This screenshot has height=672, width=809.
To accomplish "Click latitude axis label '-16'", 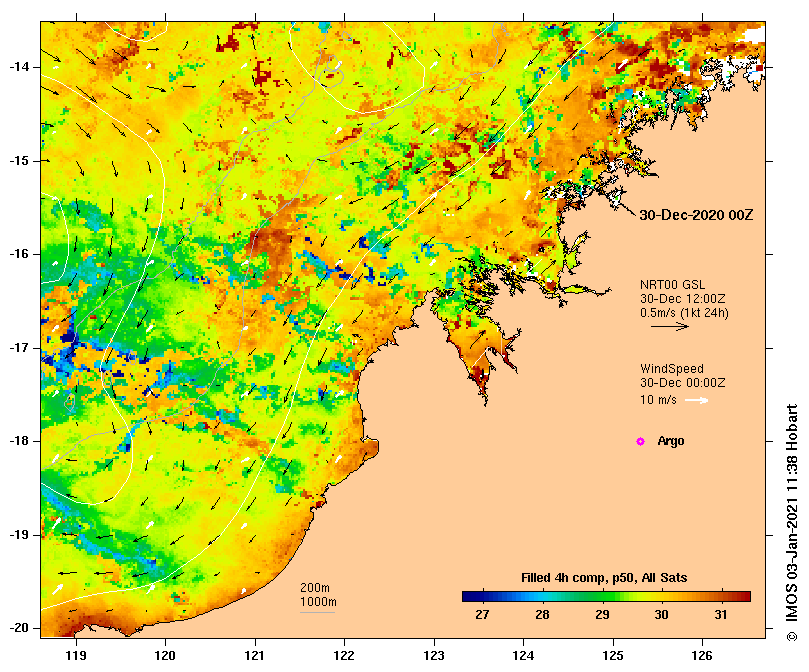I will click(x=19, y=254).
